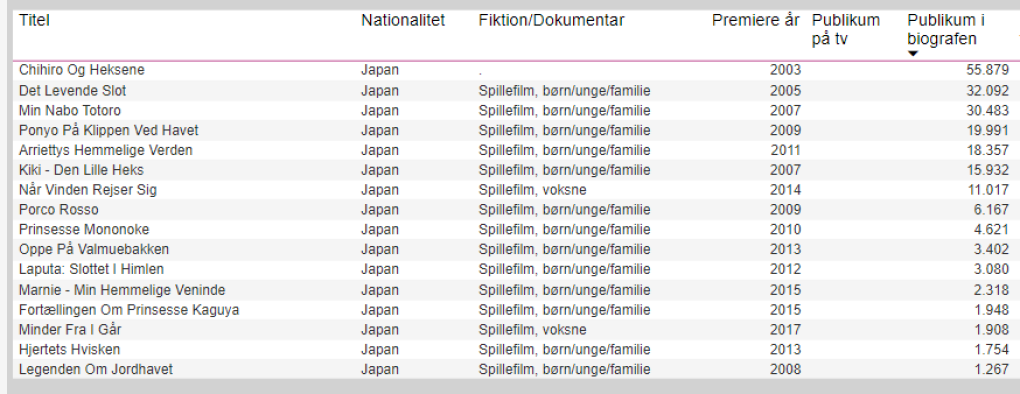Click the audience value 1.948
This screenshot has width=1020, height=394.
(991, 309)
